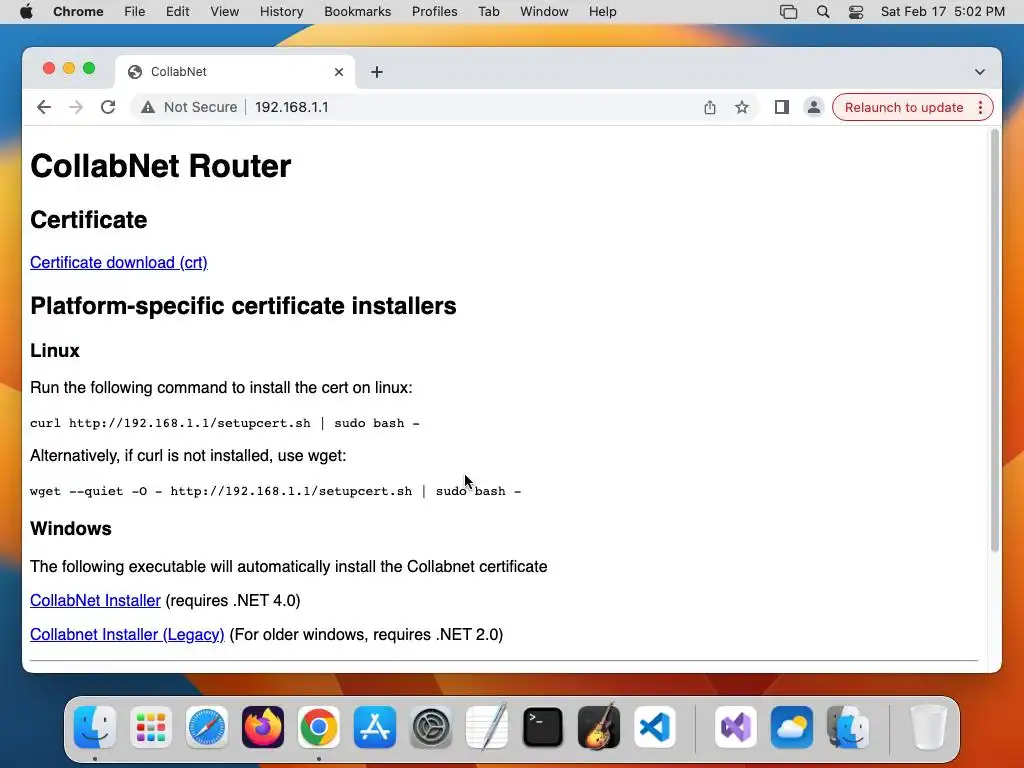Open Collabnet Installer (Legacy) link

pos(127,634)
